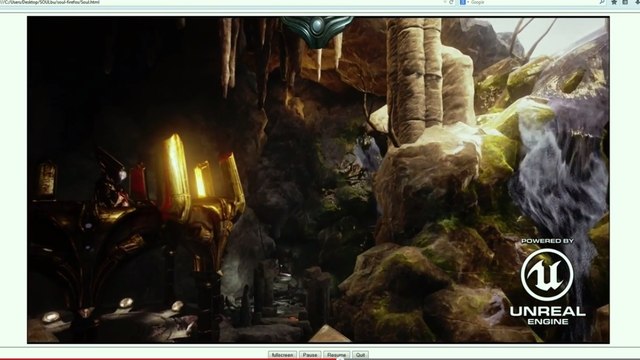Open the bookmarks list icon
This screenshot has height=360, width=640.
[x=625, y=2]
